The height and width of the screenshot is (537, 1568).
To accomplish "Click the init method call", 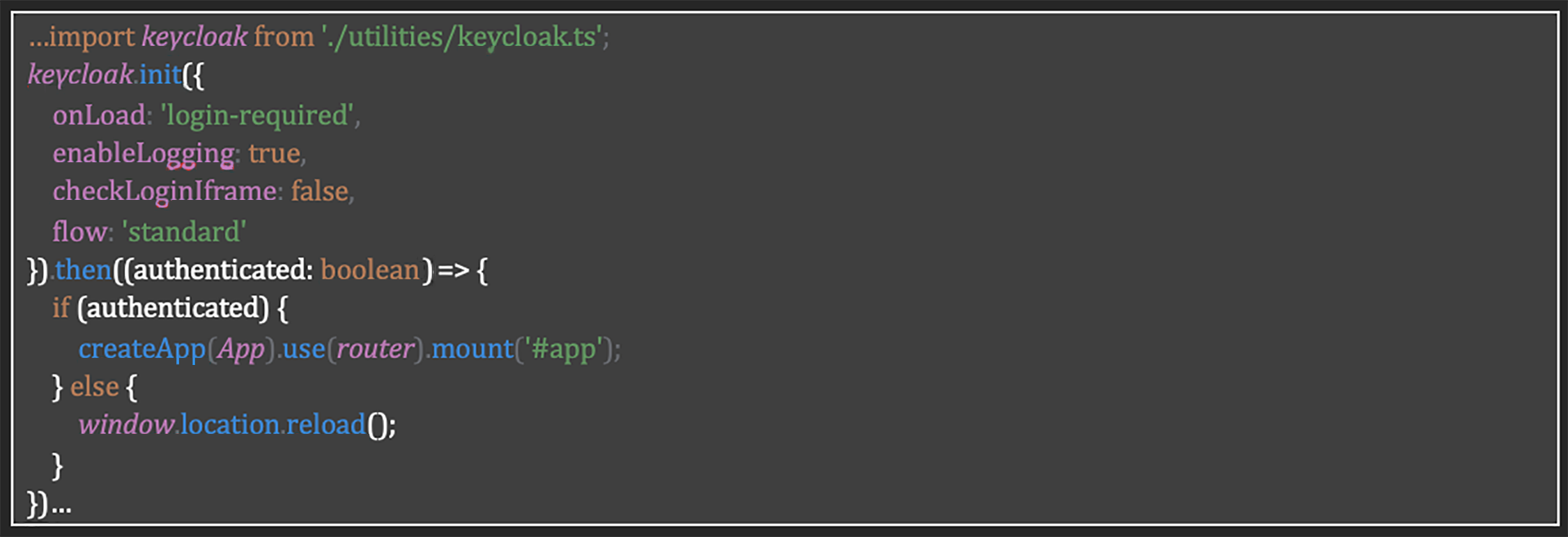I will pyautogui.click(x=160, y=75).
